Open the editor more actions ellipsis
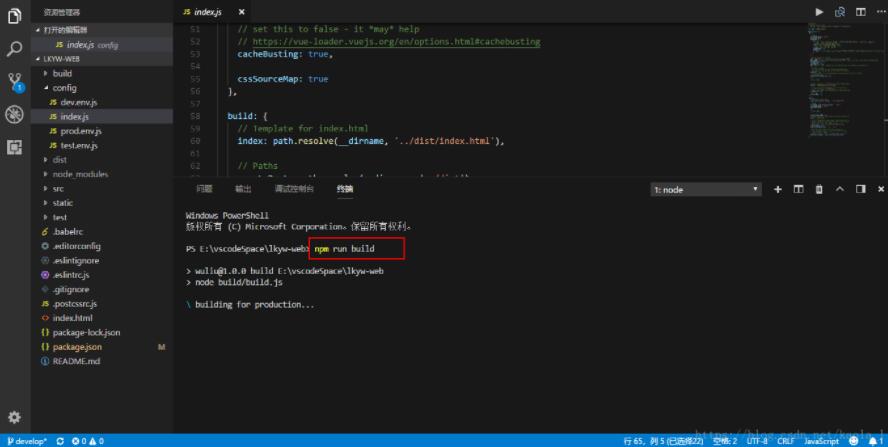Screen dimensions: 888x447 click(x=881, y=12)
